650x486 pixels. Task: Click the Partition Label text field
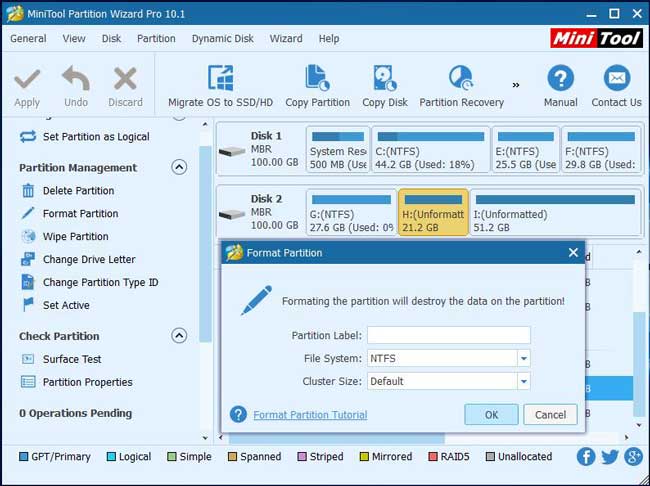click(449, 335)
